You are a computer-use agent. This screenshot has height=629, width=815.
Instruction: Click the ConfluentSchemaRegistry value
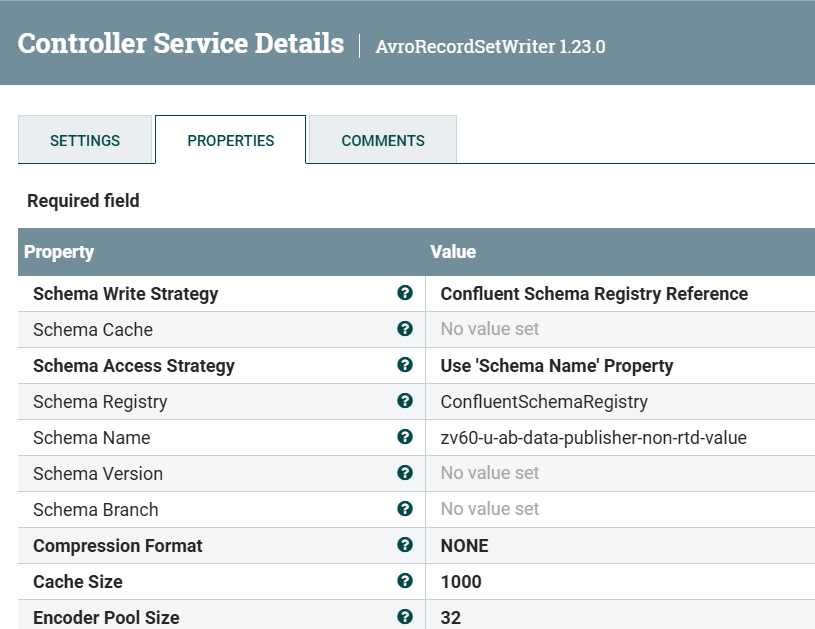pos(544,402)
